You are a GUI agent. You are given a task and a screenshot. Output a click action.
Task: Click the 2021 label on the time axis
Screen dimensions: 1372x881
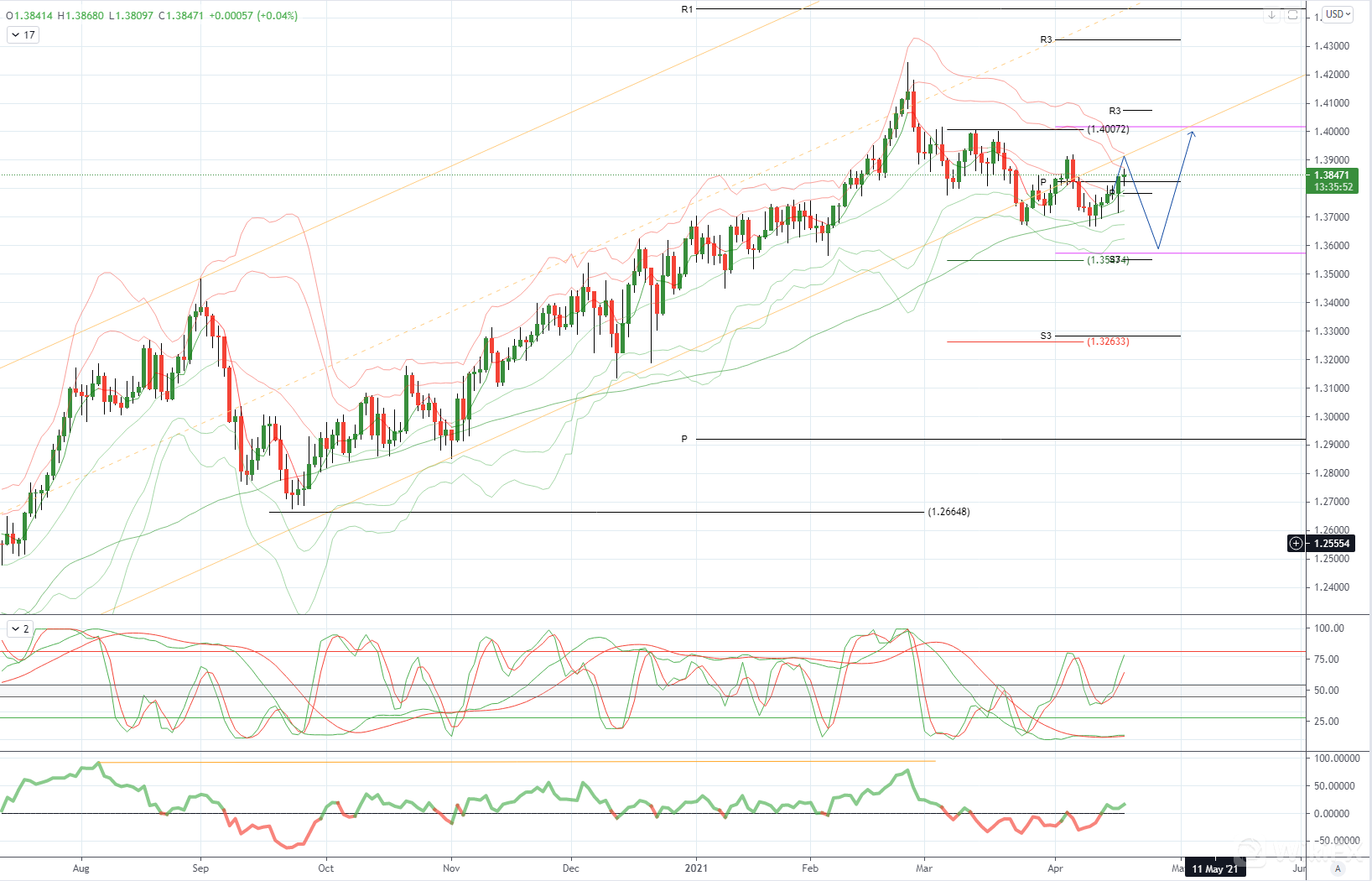(696, 868)
